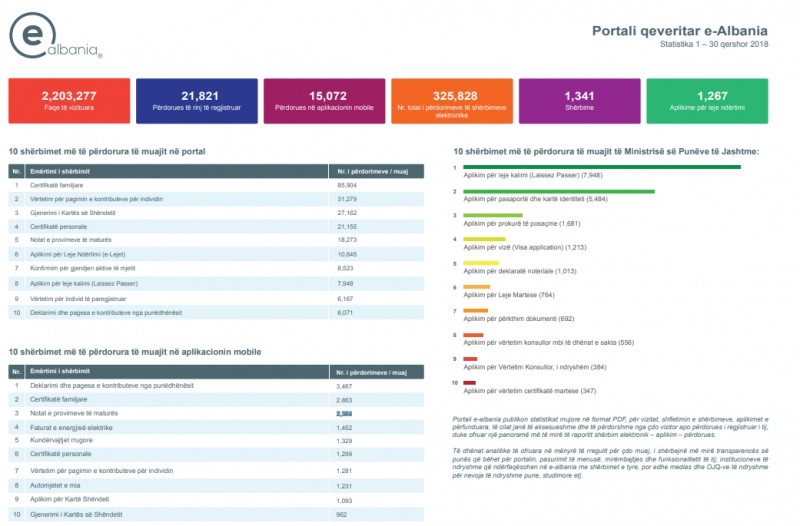Click the value 1,281 in mobile table
800x526 pixels.
click(344, 470)
